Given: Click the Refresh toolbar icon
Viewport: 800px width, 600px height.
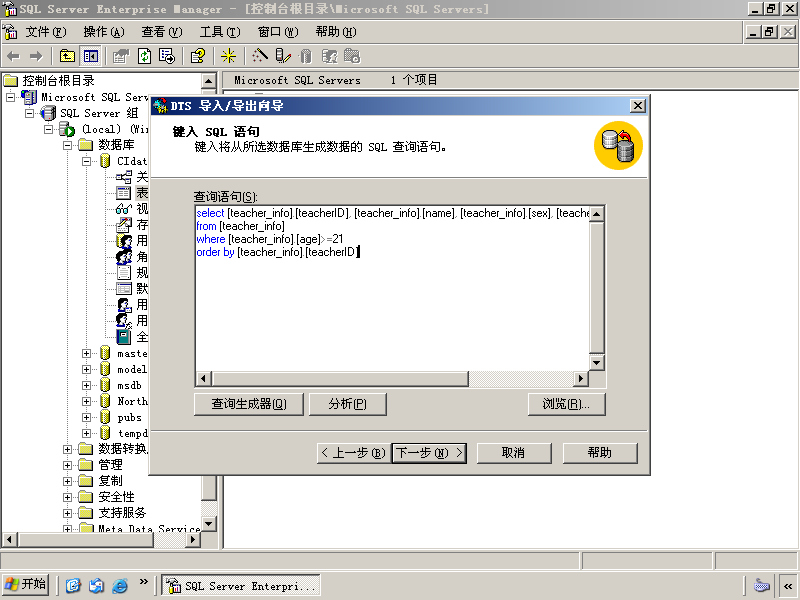Looking at the screenshot, I should pos(145,56).
